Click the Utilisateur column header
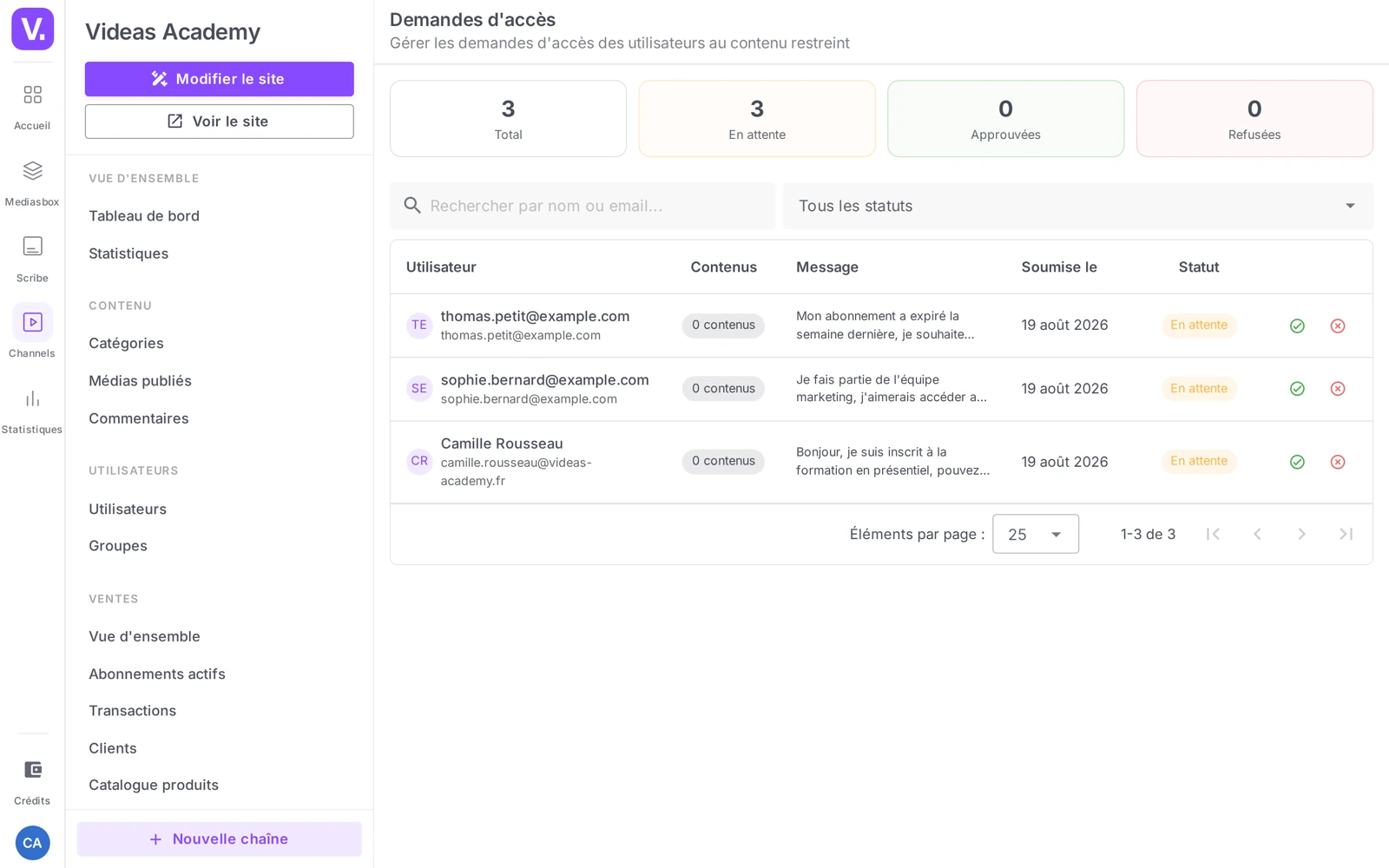1389x868 pixels. click(441, 267)
